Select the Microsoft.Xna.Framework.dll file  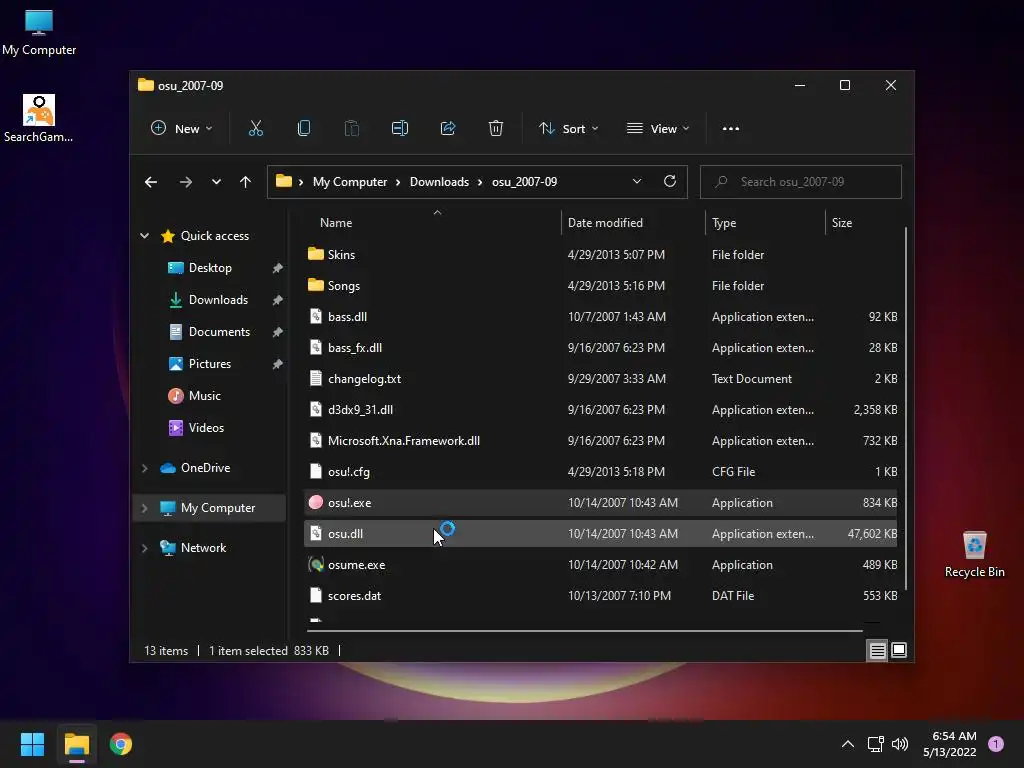point(601,440)
